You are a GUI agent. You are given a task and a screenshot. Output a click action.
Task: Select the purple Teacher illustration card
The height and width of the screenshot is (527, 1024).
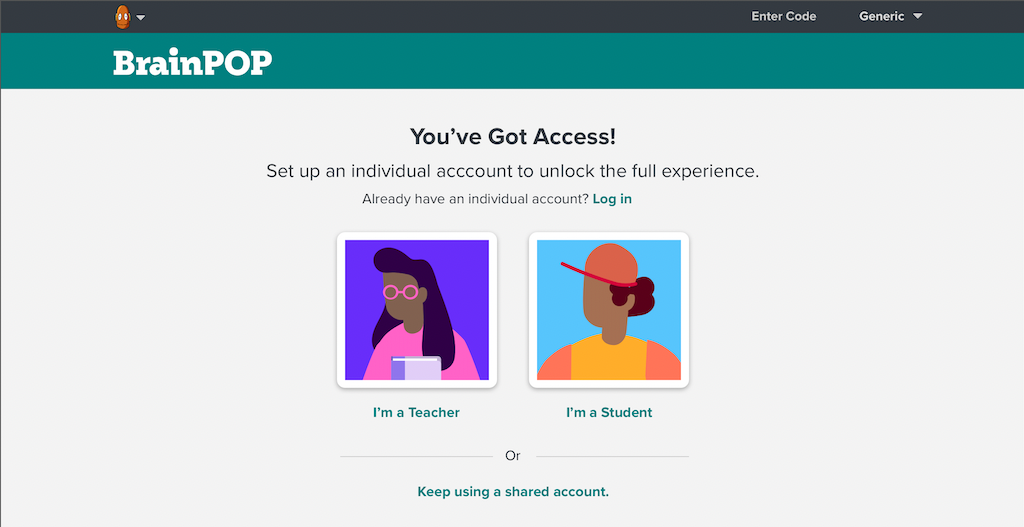click(417, 310)
